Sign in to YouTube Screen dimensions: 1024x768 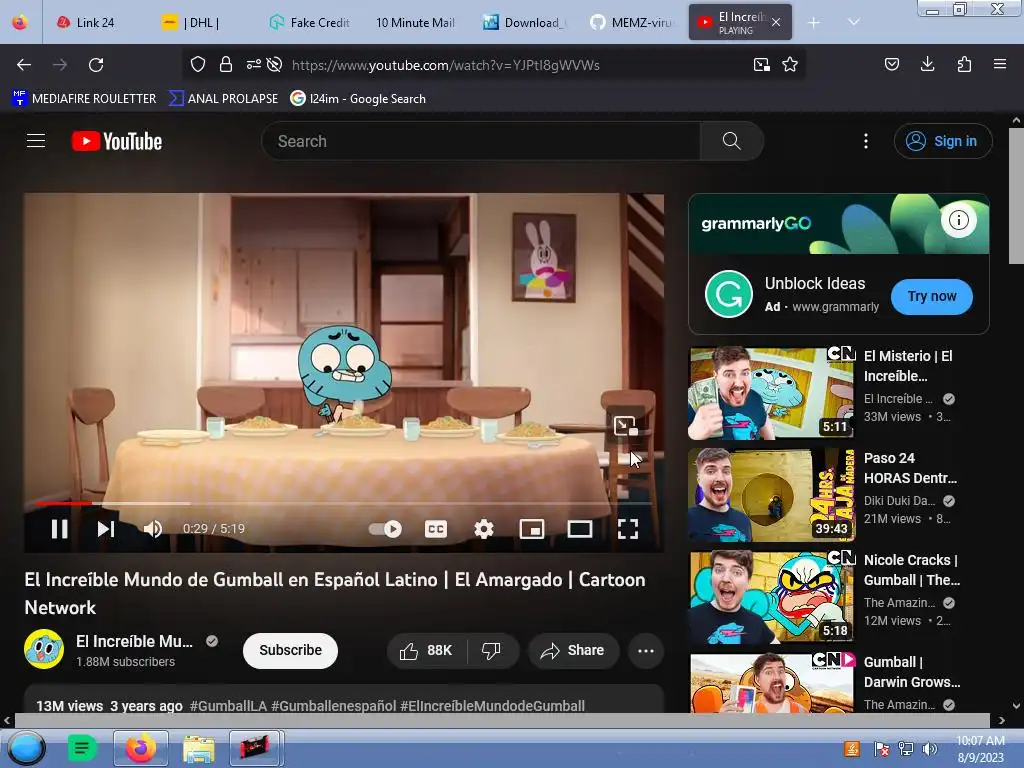click(x=943, y=141)
